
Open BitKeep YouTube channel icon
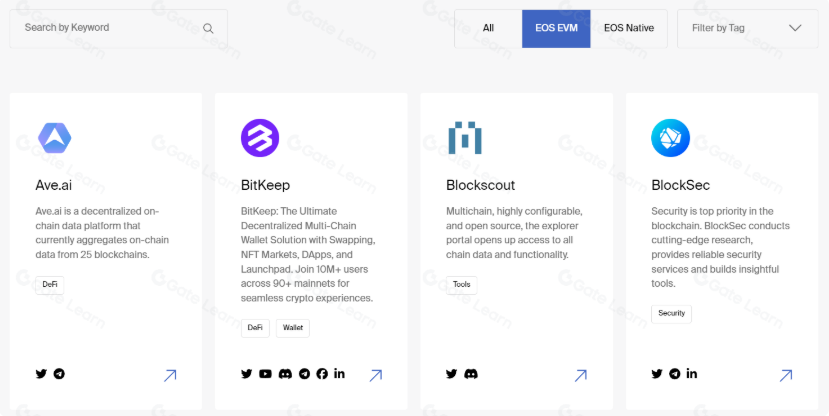[265, 374]
